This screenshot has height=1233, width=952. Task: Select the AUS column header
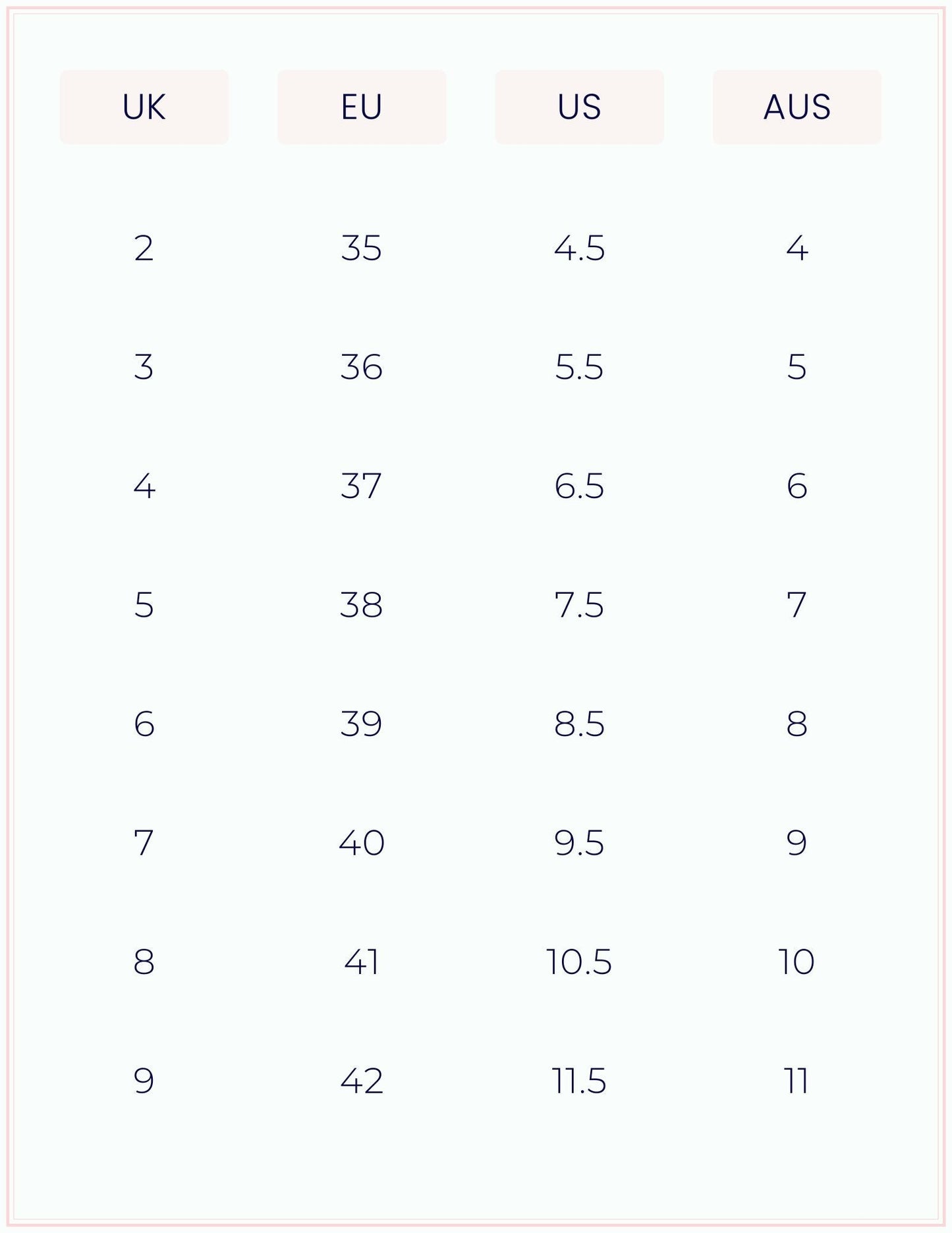[797, 107]
